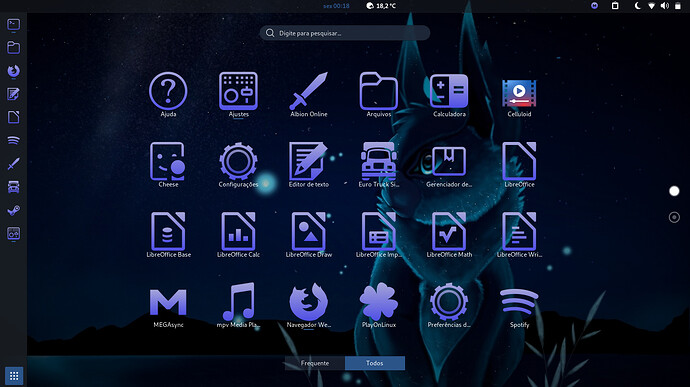
Task: Select the first app page indicator dot
Action: [x=674, y=191]
